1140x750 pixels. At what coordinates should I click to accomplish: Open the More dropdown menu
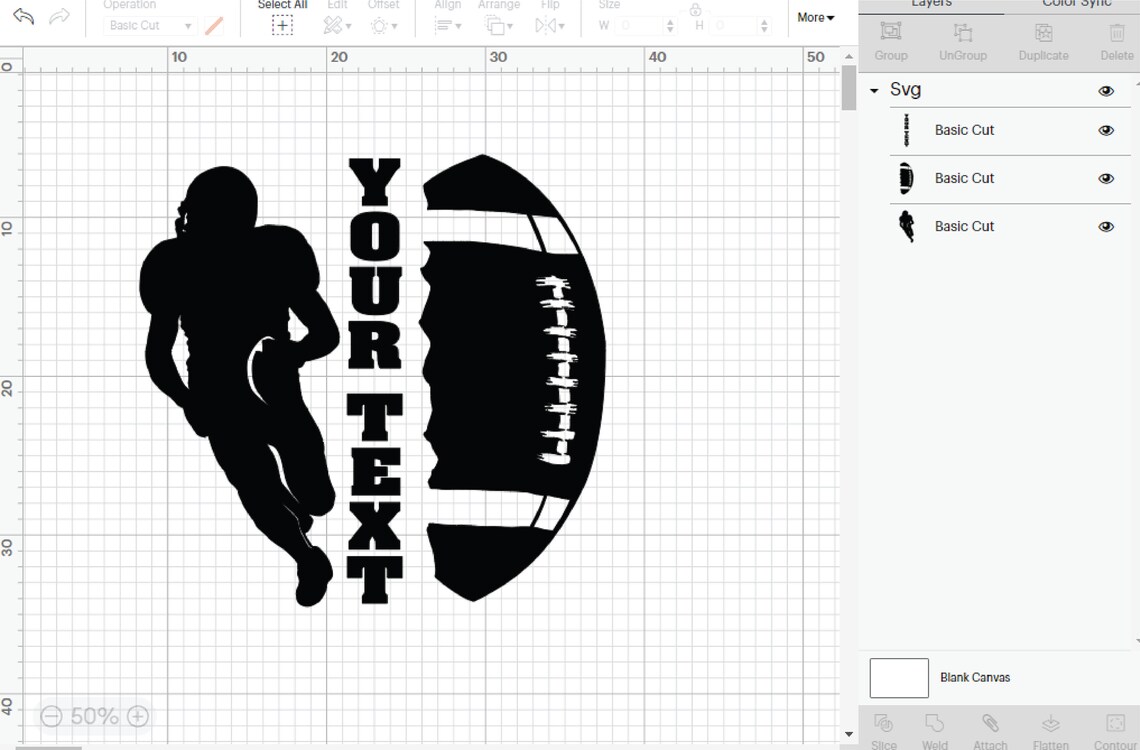click(x=815, y=17)
